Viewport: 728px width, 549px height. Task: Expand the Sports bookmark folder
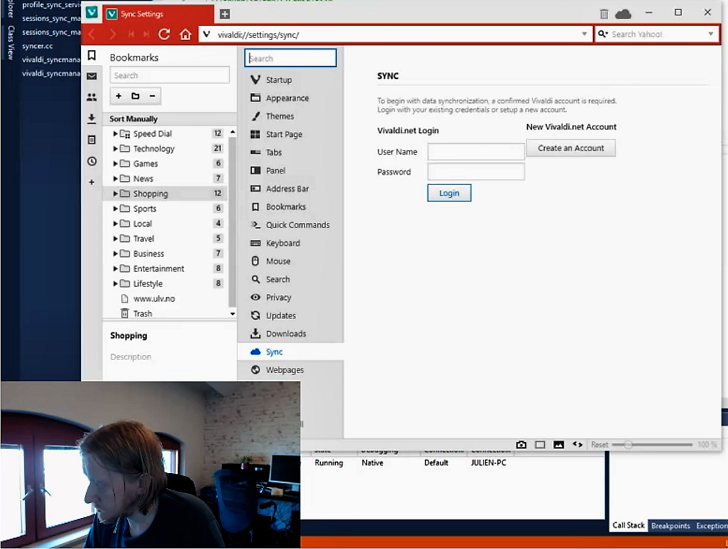pyautogui.click(x=115, y=209)
